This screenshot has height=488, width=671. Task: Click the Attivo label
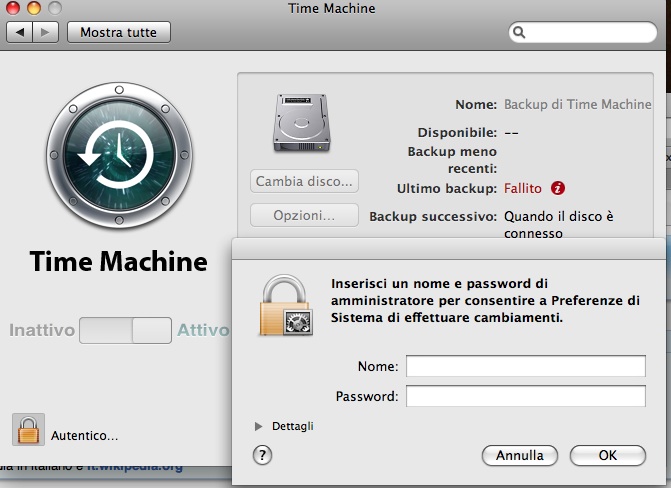(x=203, y=330)
